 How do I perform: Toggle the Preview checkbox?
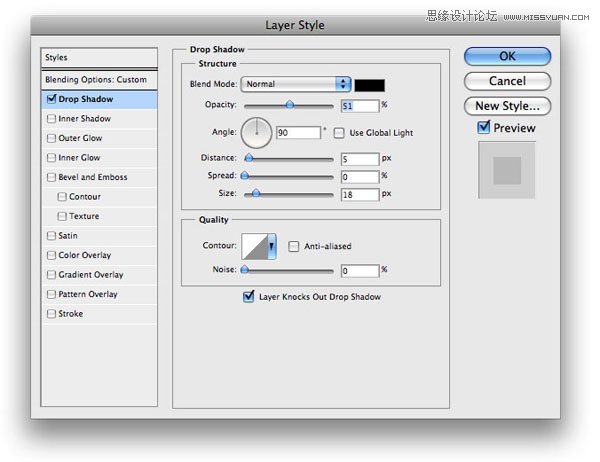coord(484,128)
